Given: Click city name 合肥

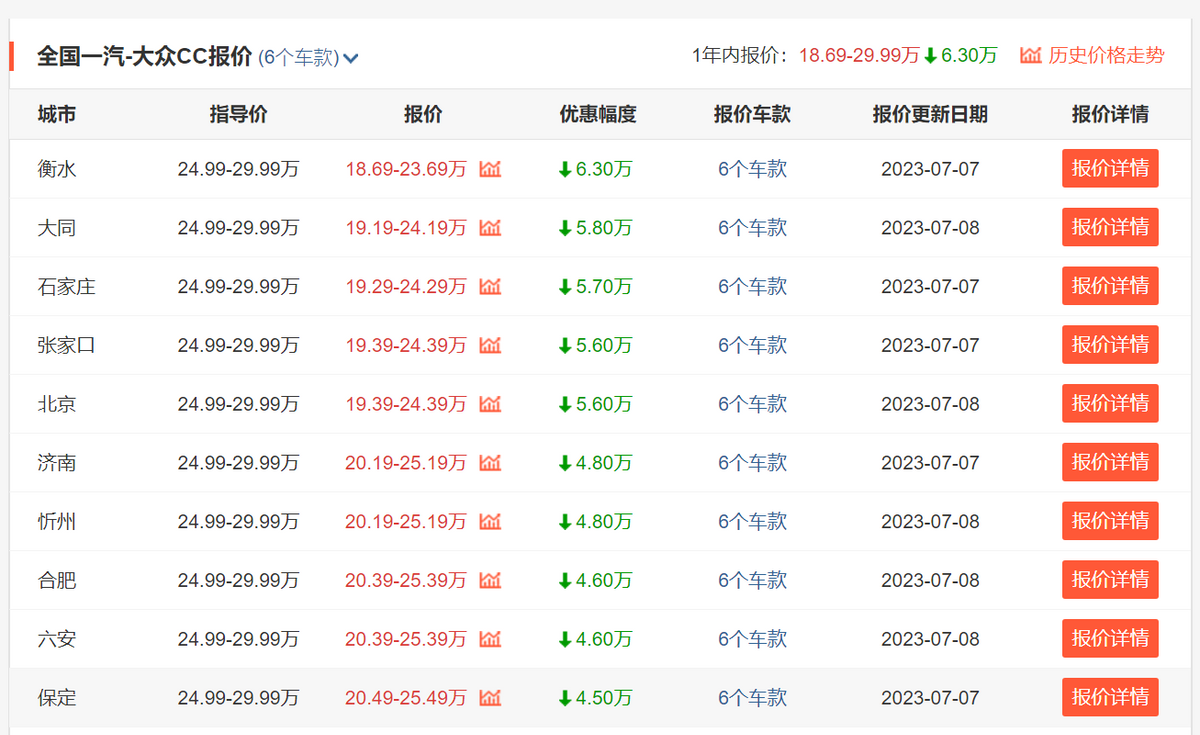Looking at the screenshot, I should tap(57, 580).
